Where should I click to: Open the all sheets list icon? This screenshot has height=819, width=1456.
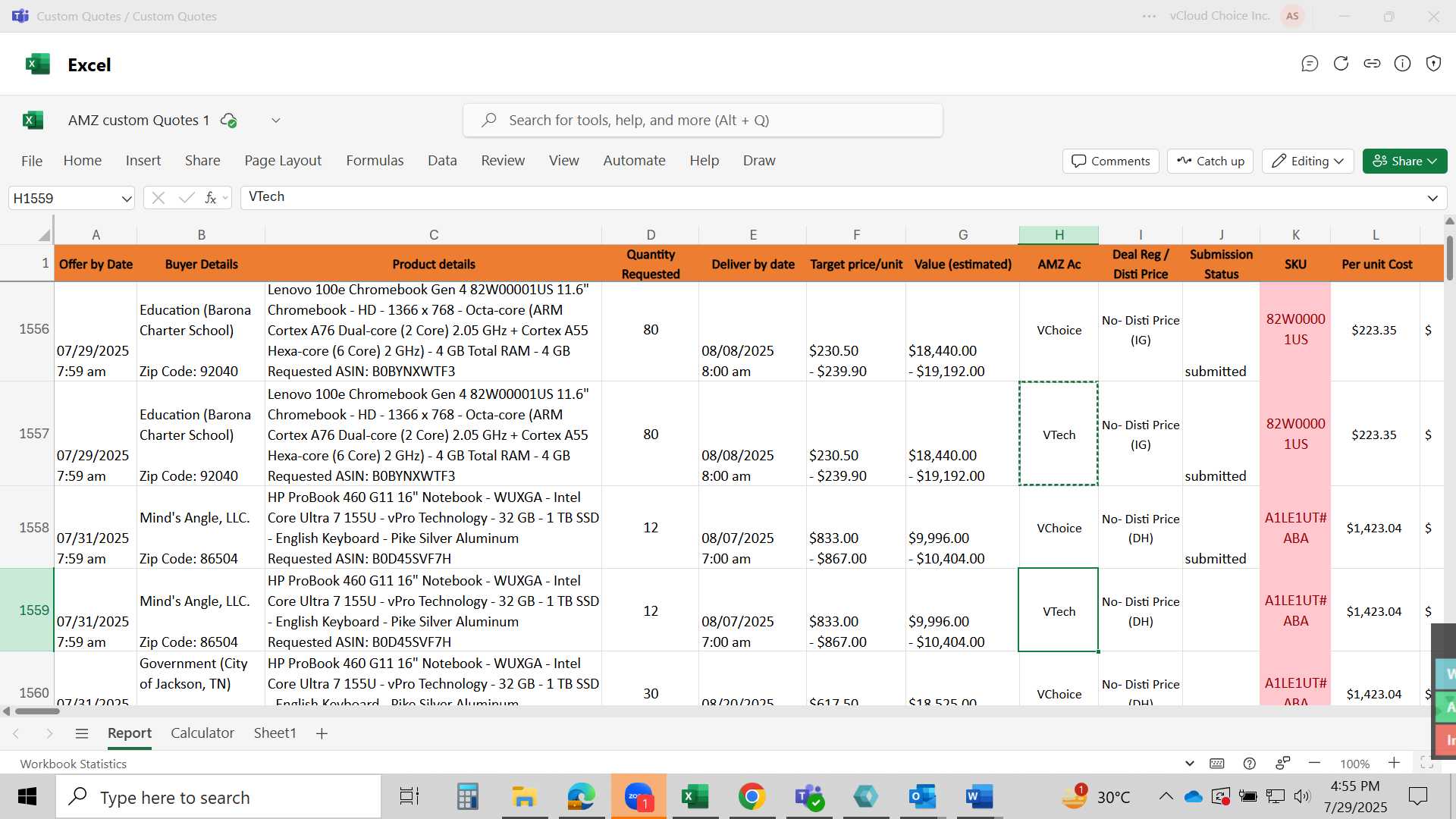(82, 733)
